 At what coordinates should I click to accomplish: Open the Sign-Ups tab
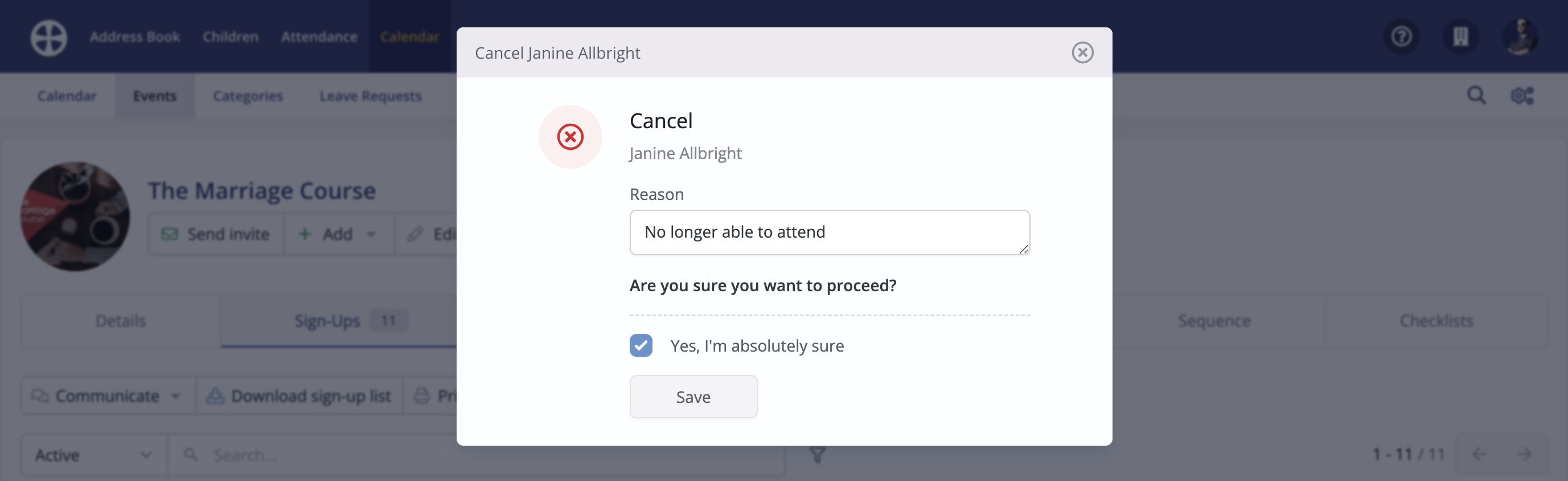339,321
